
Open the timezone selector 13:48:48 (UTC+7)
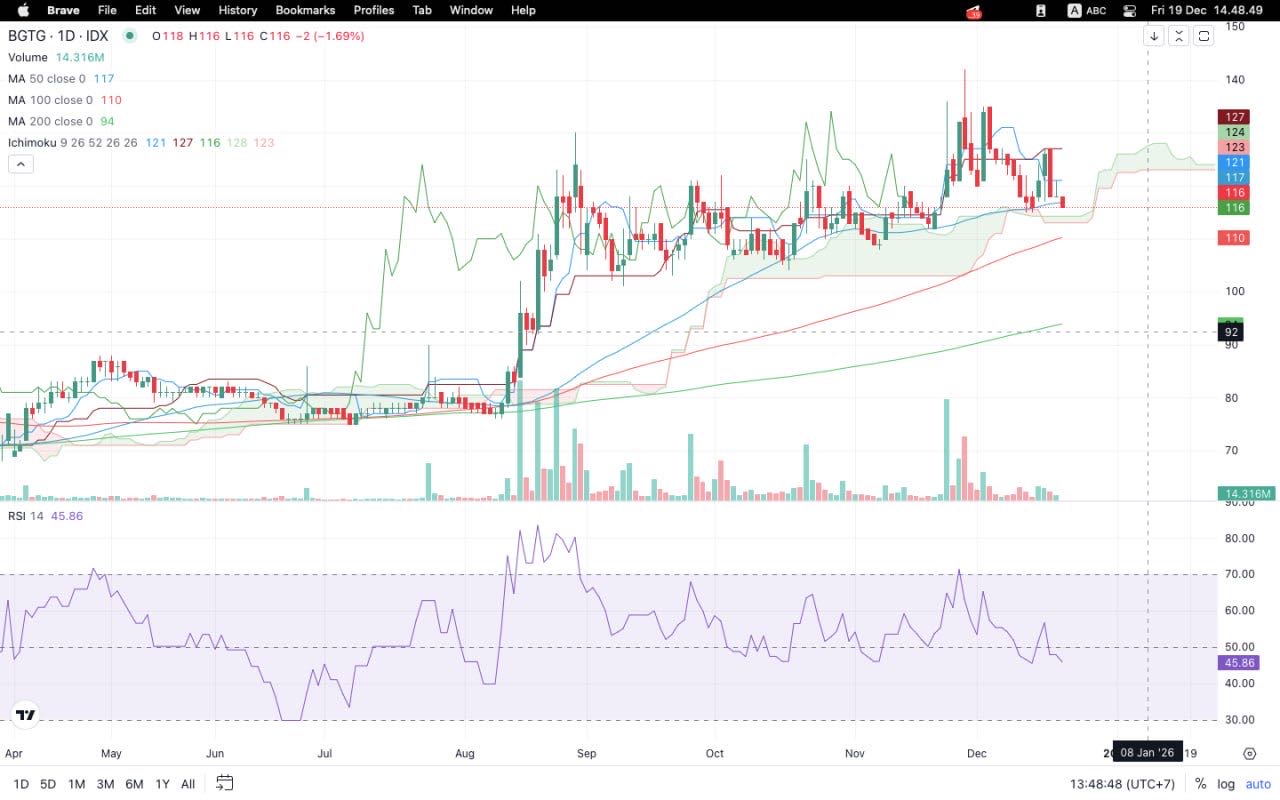tap(1122, 783)
